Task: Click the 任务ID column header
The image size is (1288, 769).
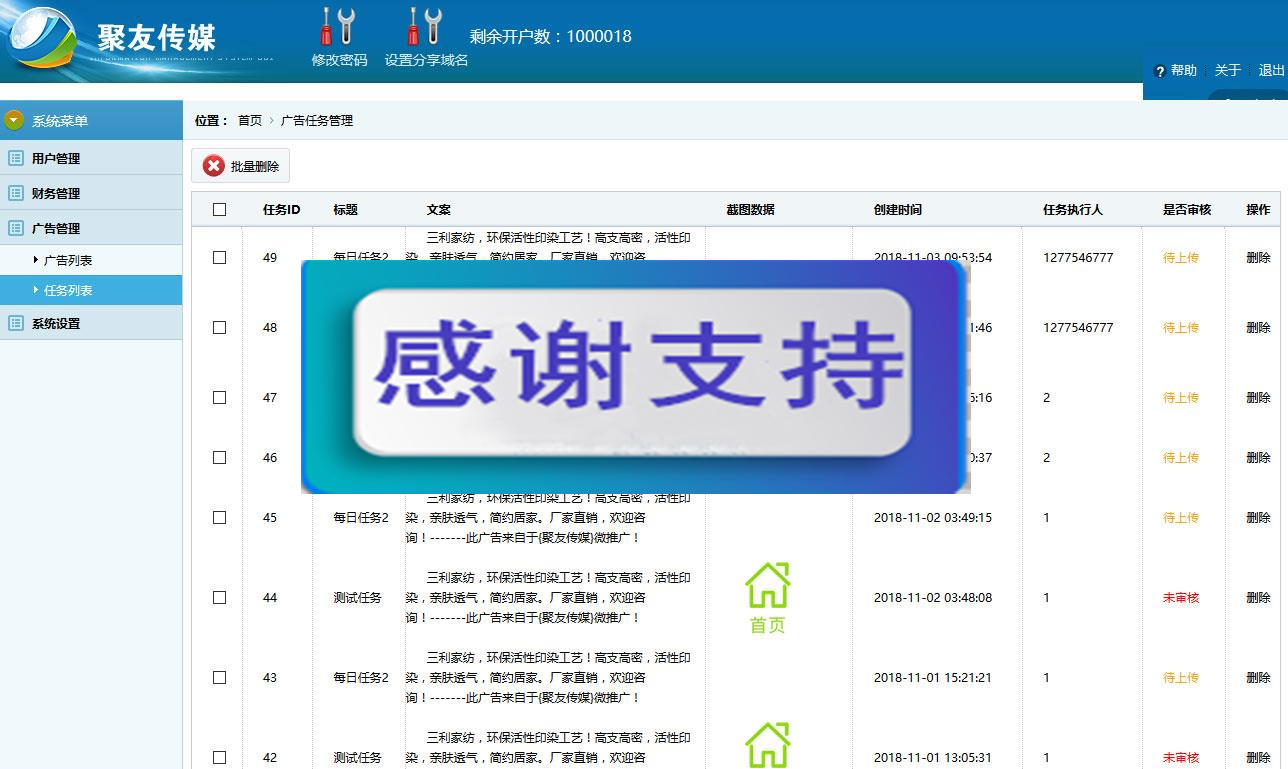Action: tap(281, 210)
